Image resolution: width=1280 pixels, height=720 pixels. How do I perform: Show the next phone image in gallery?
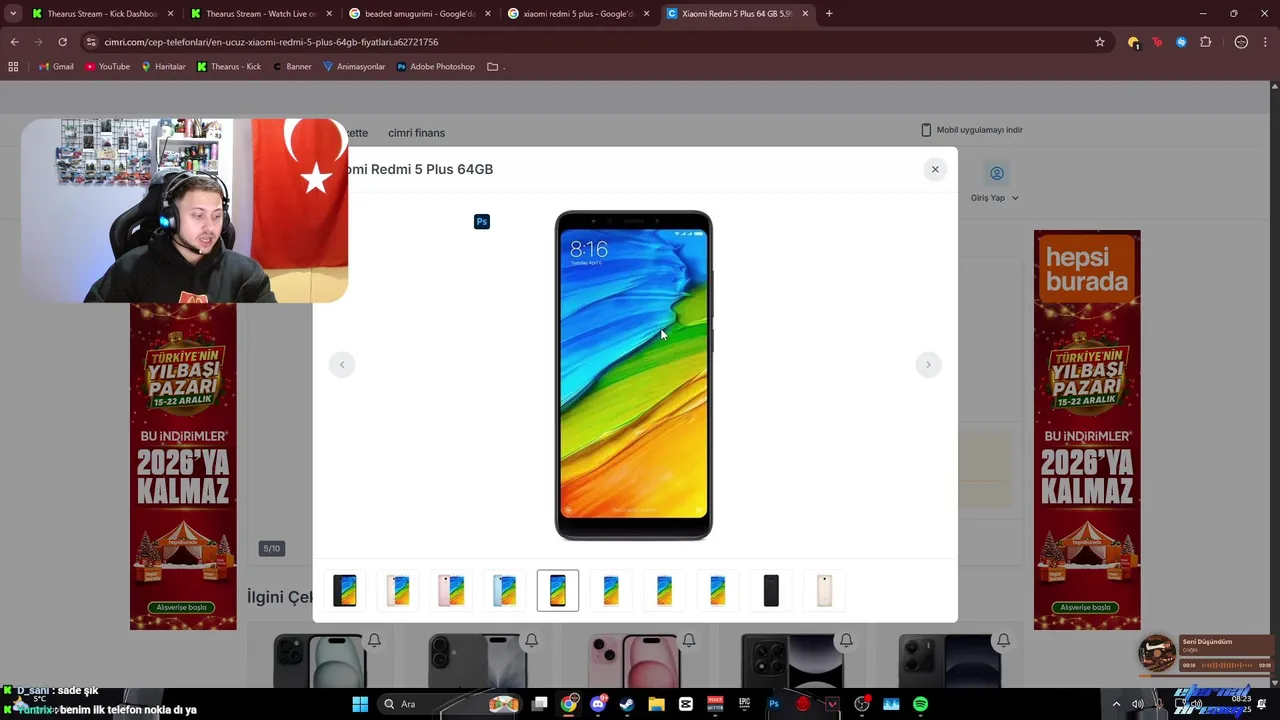pos(928,365)
